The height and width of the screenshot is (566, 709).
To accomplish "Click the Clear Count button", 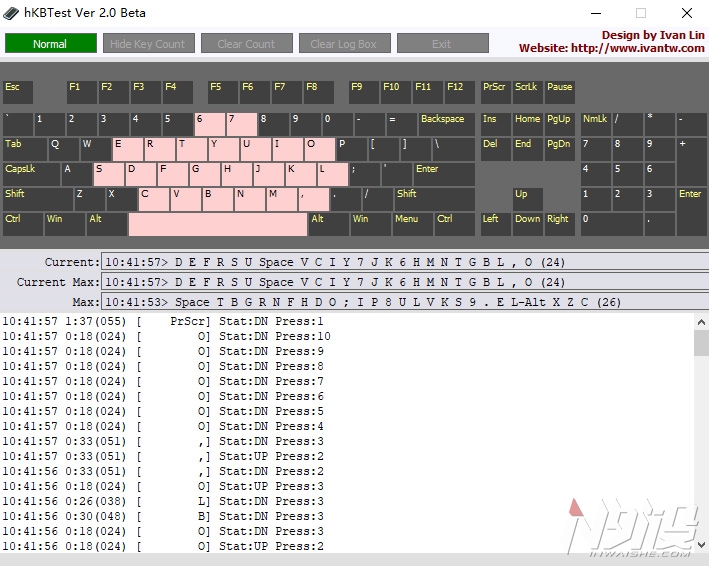I will click(246, 43).
